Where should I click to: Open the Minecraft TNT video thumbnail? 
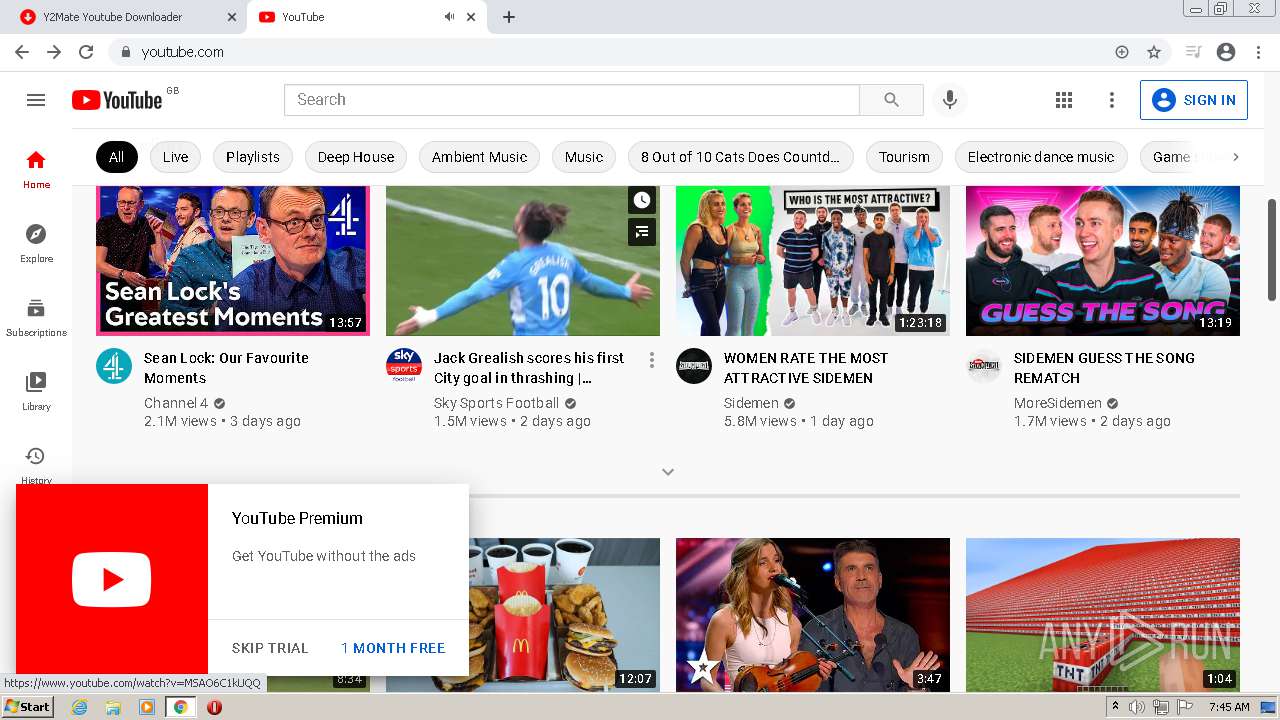1103,614
